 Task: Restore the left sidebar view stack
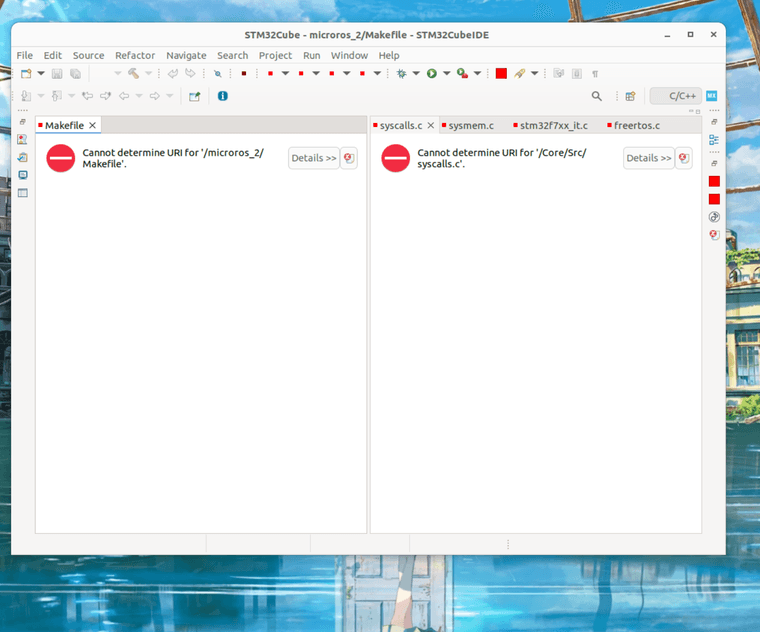[22, 122]
